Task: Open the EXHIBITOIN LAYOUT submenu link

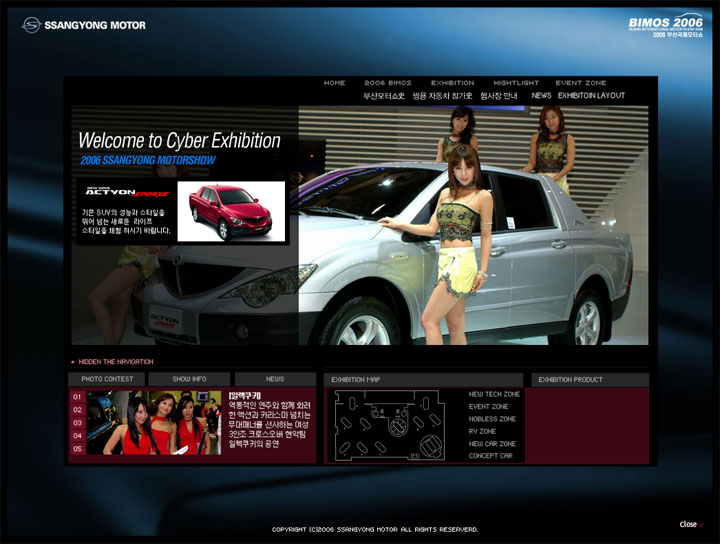Action: click(x=591, y=96)
